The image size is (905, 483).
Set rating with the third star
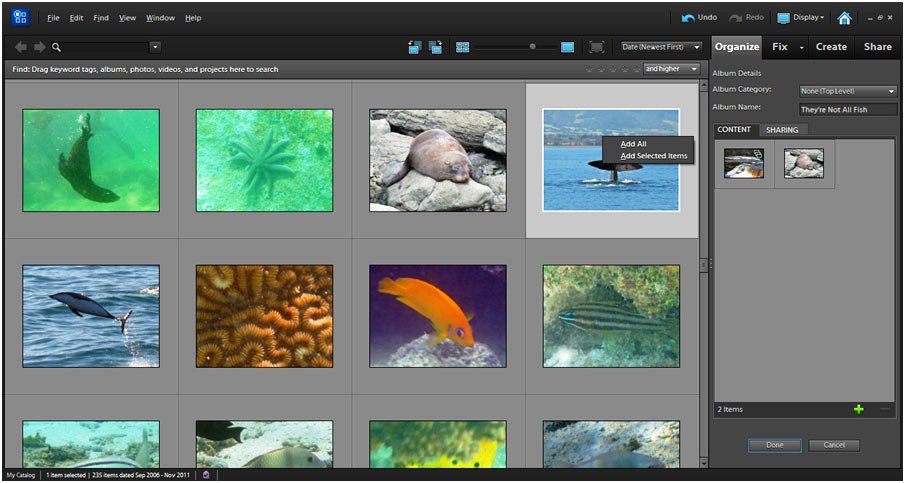point(612,69)
